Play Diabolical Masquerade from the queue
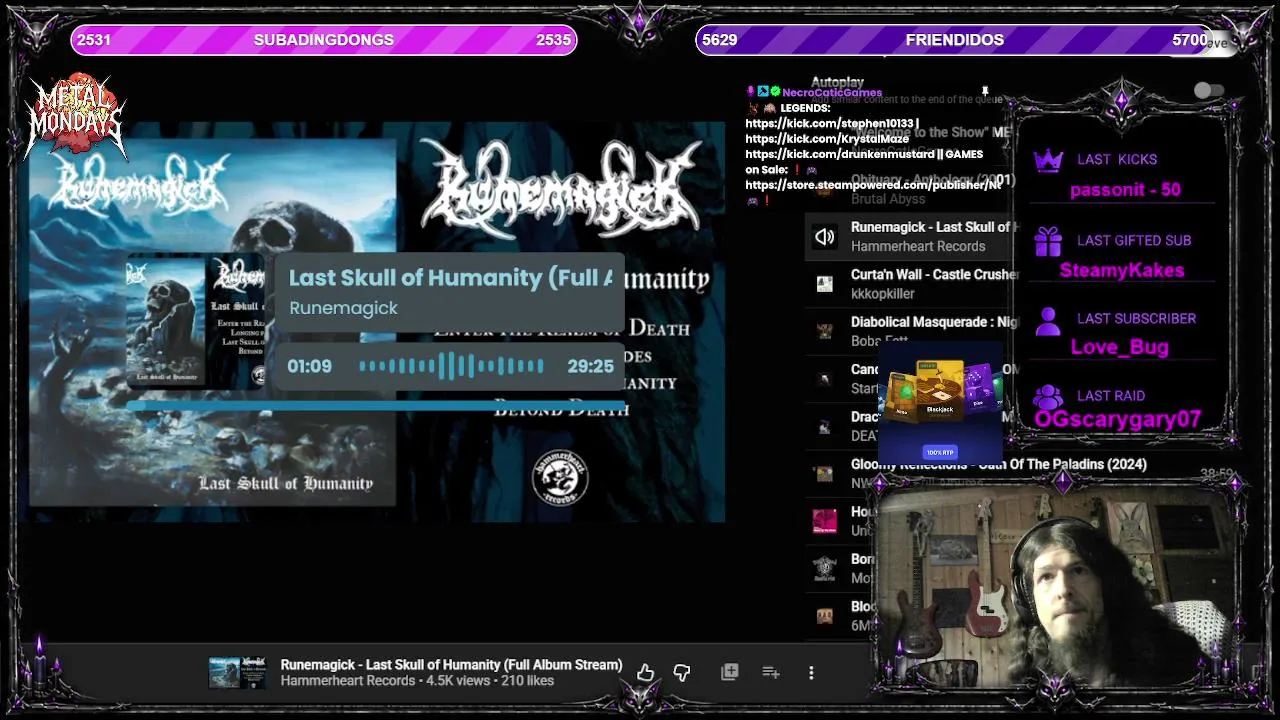 point(910,331)
